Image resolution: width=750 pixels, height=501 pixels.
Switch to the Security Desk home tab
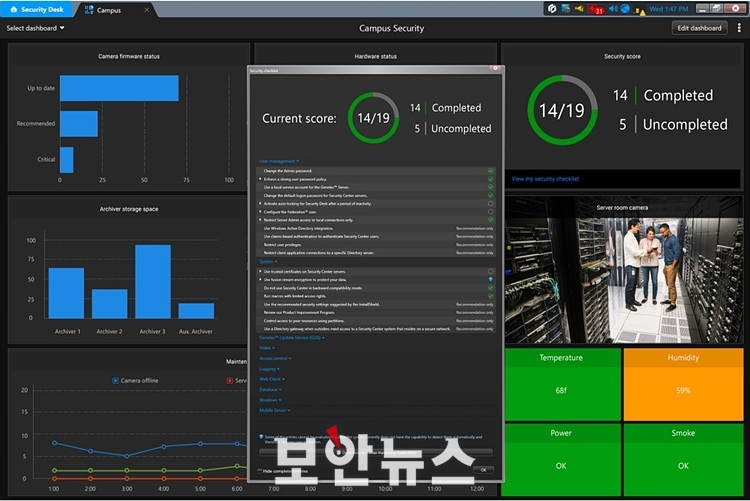36,9
